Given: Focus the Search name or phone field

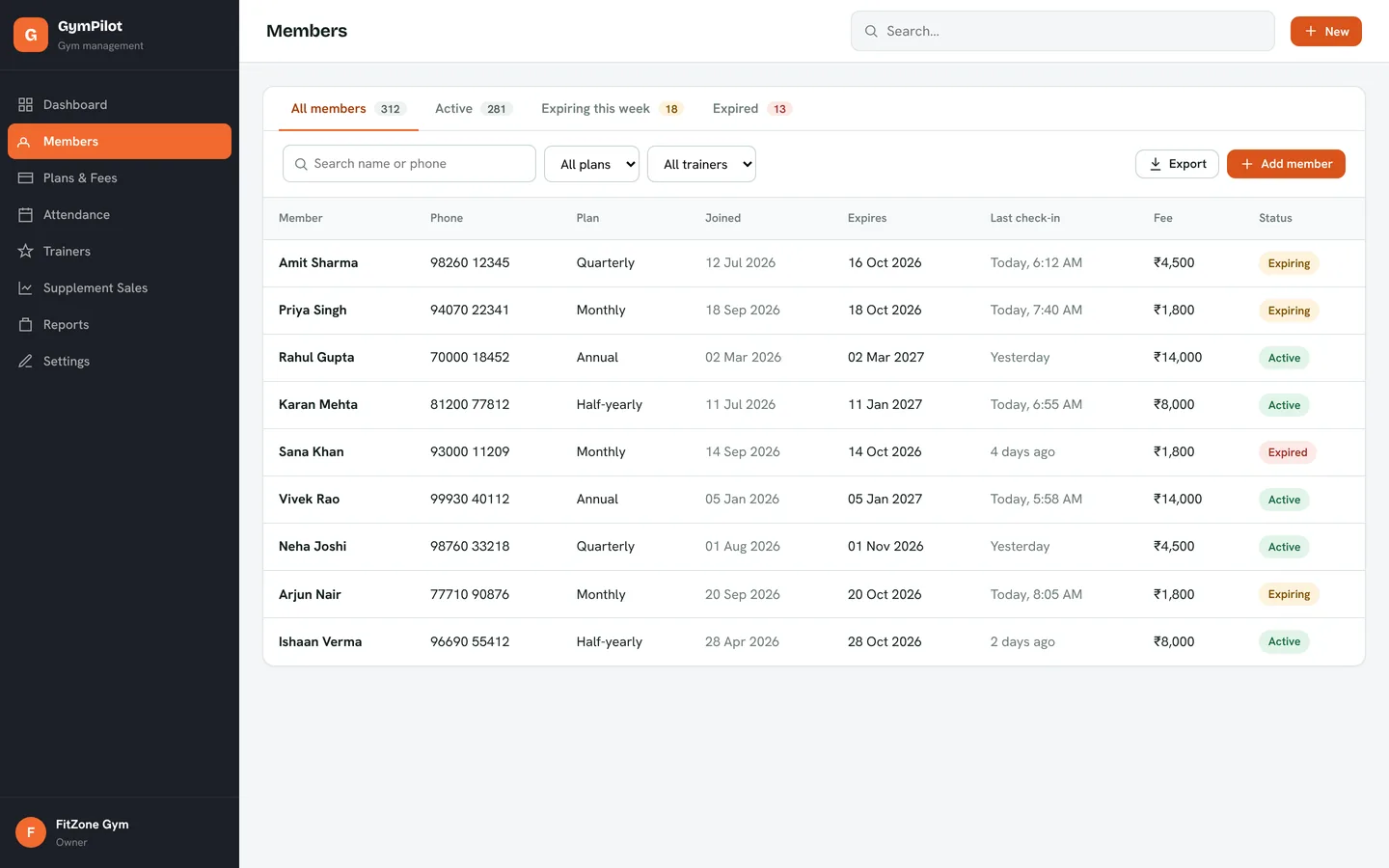Looking at the screenshot, I should click(x=409, y=164).
